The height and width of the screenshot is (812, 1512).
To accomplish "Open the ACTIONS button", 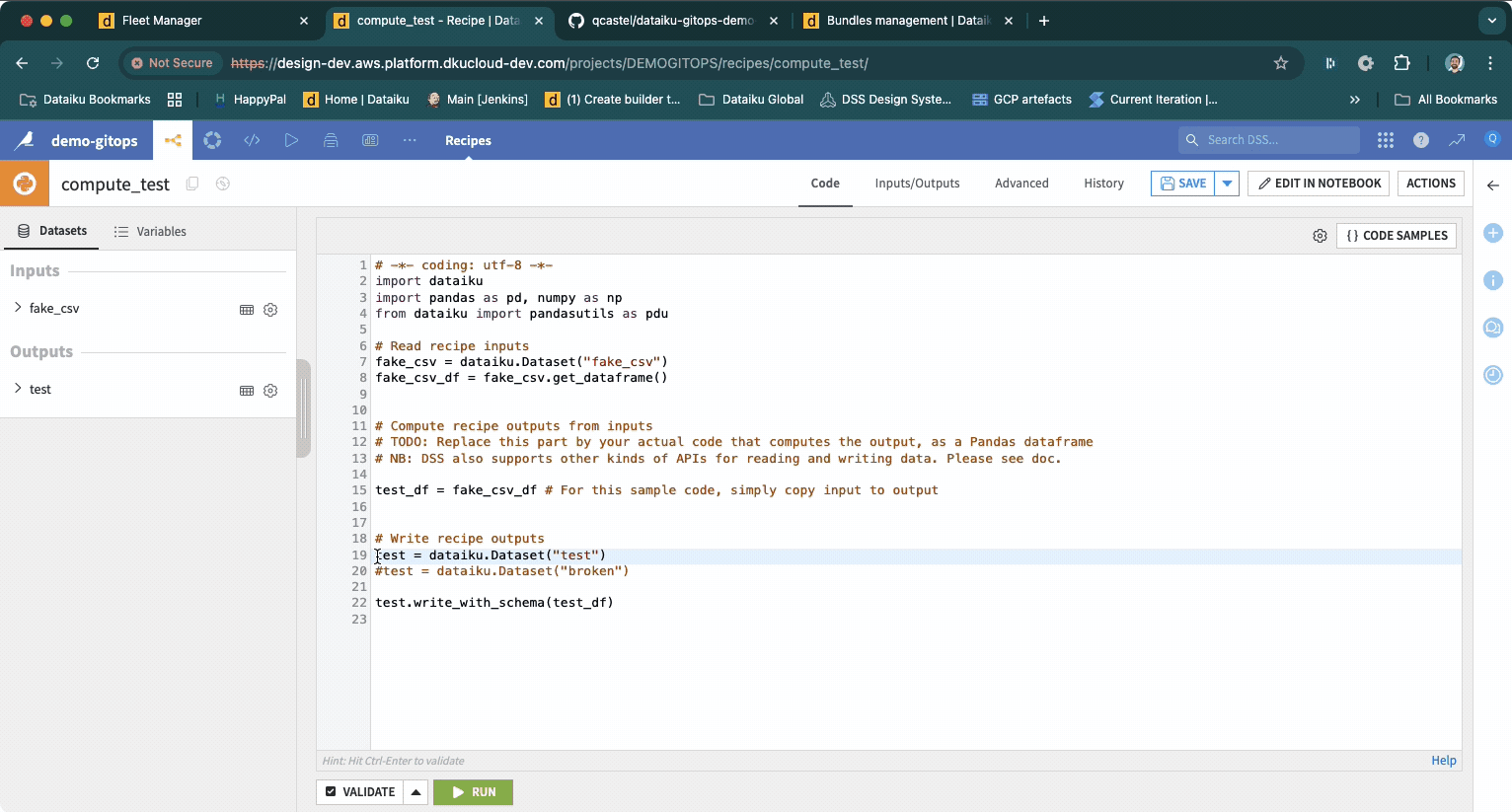I will tap(1431, 184).
